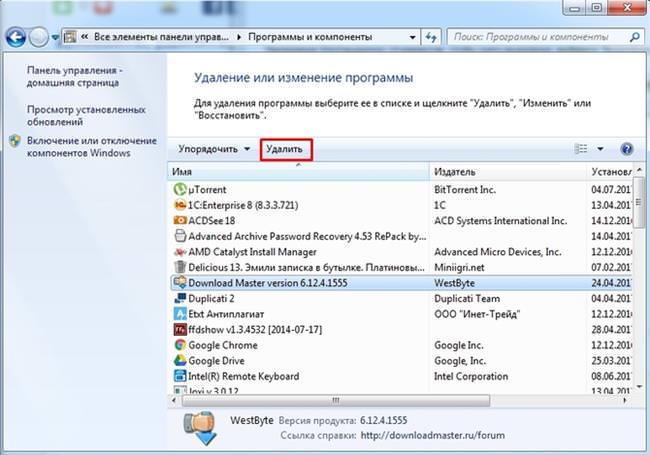The width and height of the screenshot is (650, 455).
Task: Click the AMD Catalyst Install Manager icon
Action: 180,252
